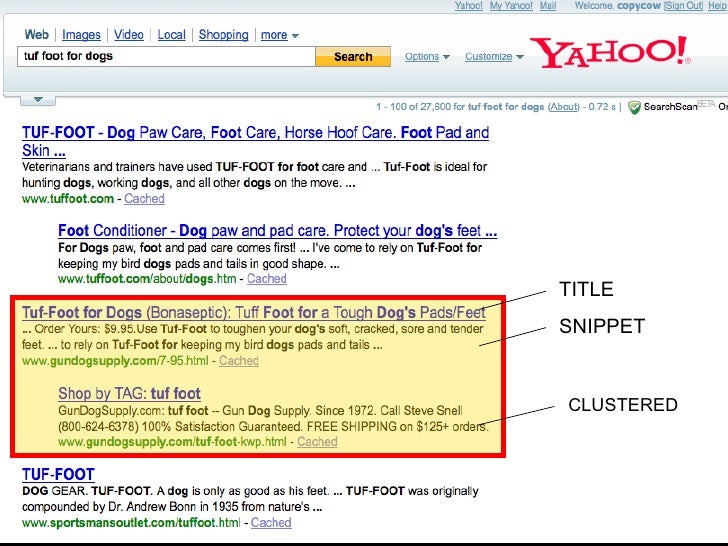Click the About link in results count
Image resolution: width=728 pixels, height=546 pixels.
coord(564,107)
